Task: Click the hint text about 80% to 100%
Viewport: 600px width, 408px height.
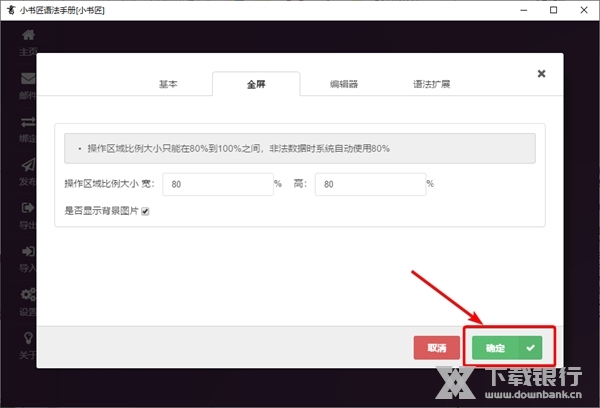Action: 238,149
